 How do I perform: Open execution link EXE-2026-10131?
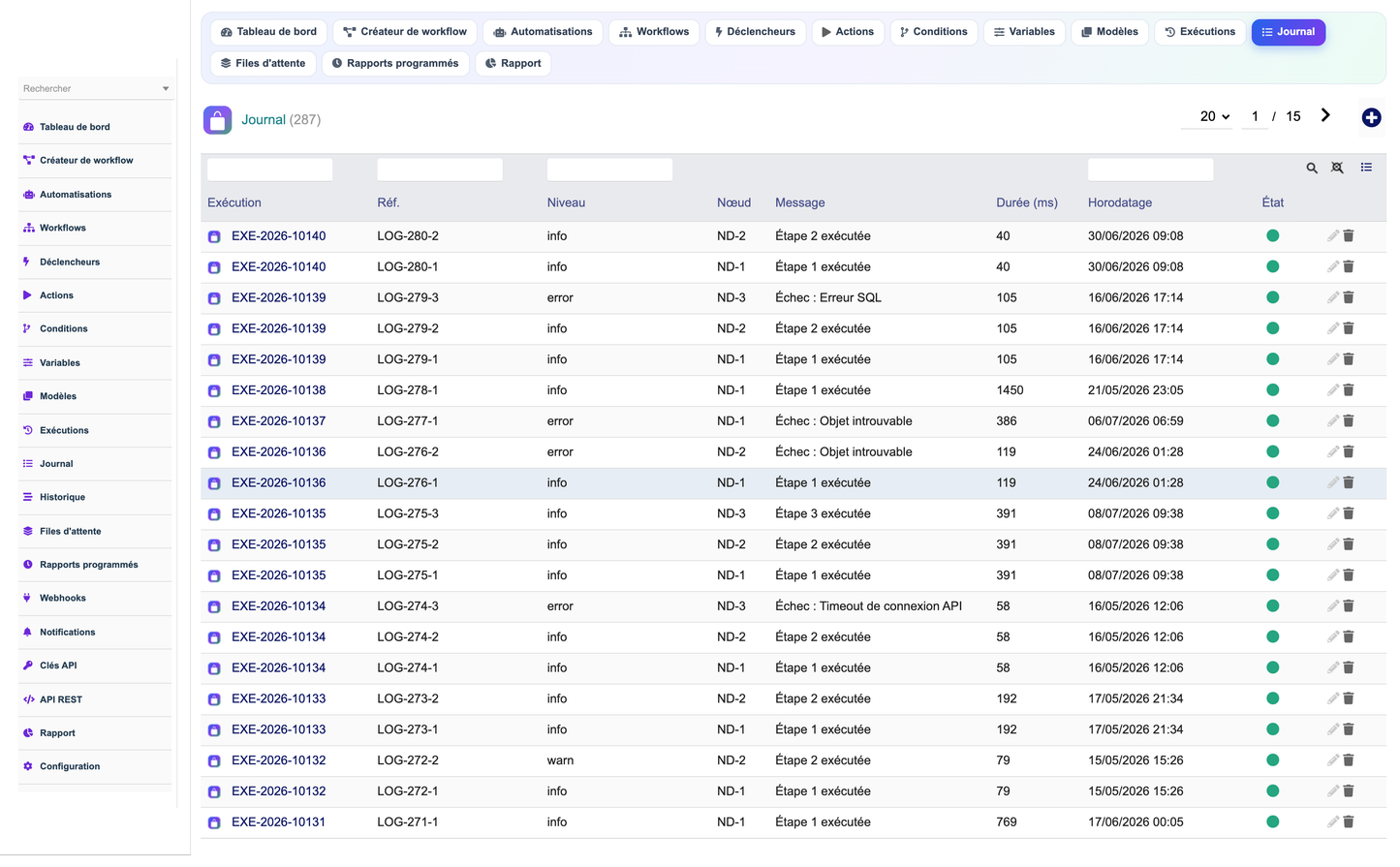278,821
